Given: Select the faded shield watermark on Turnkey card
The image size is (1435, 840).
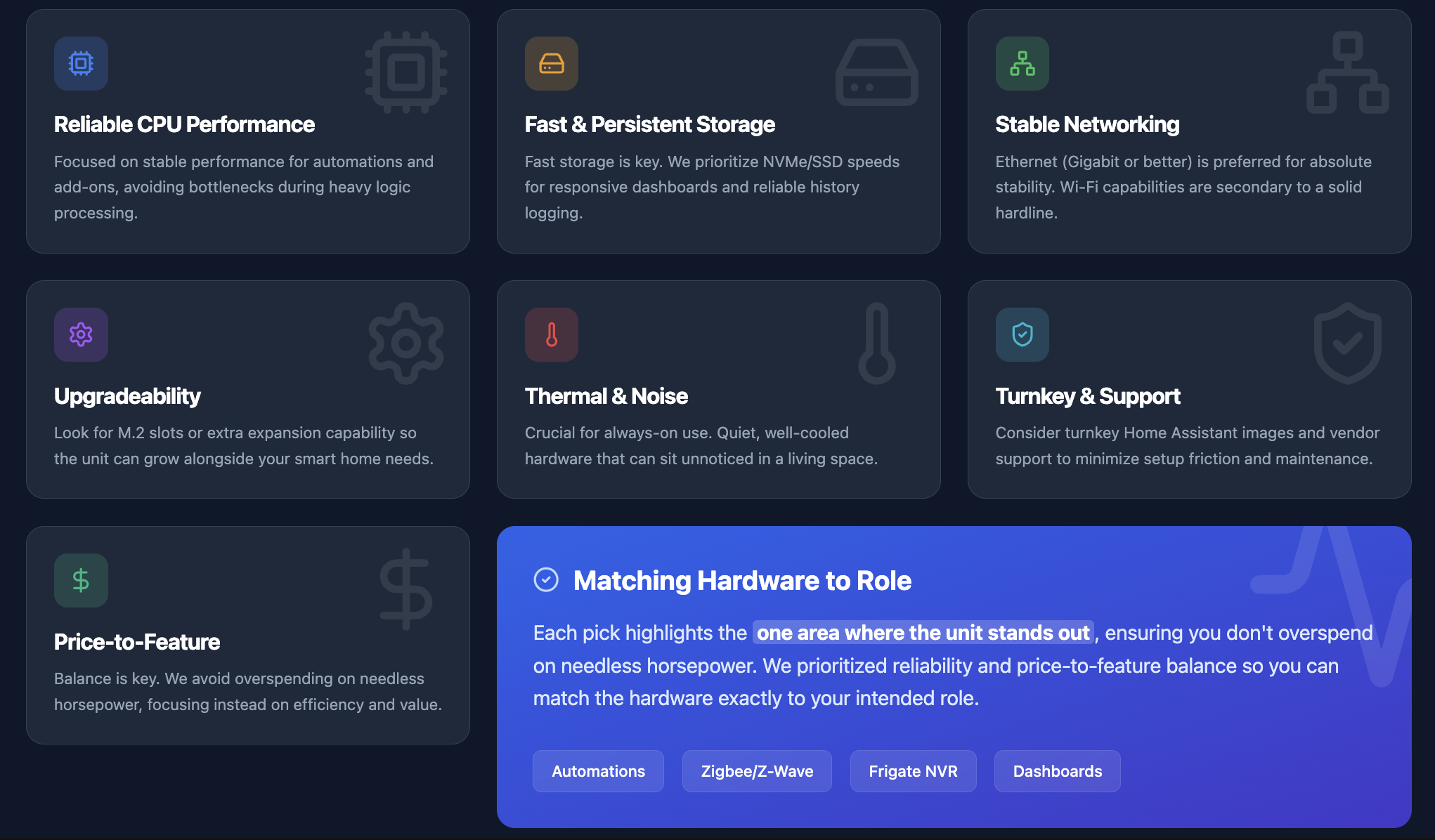Looking at the screenshot, I should click(x=1347, y=343).
